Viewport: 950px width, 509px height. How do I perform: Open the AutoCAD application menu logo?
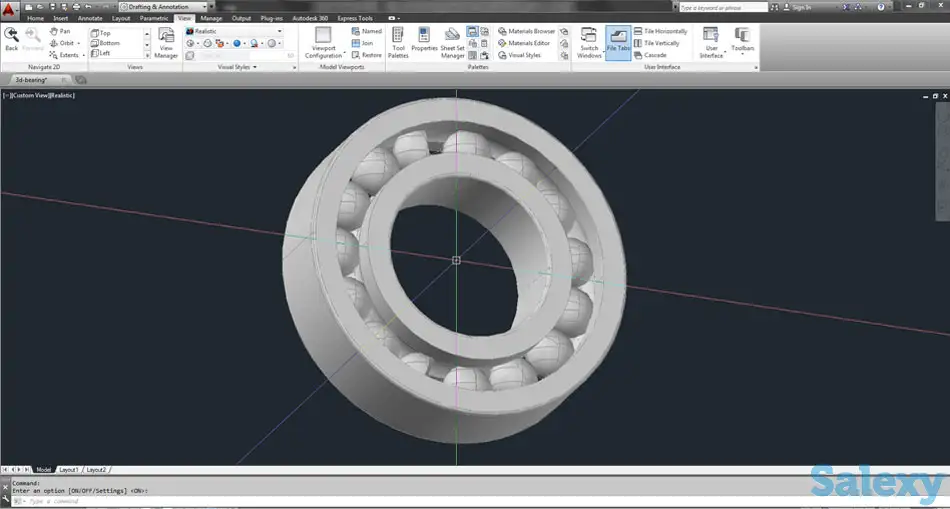tap(8, 10)
